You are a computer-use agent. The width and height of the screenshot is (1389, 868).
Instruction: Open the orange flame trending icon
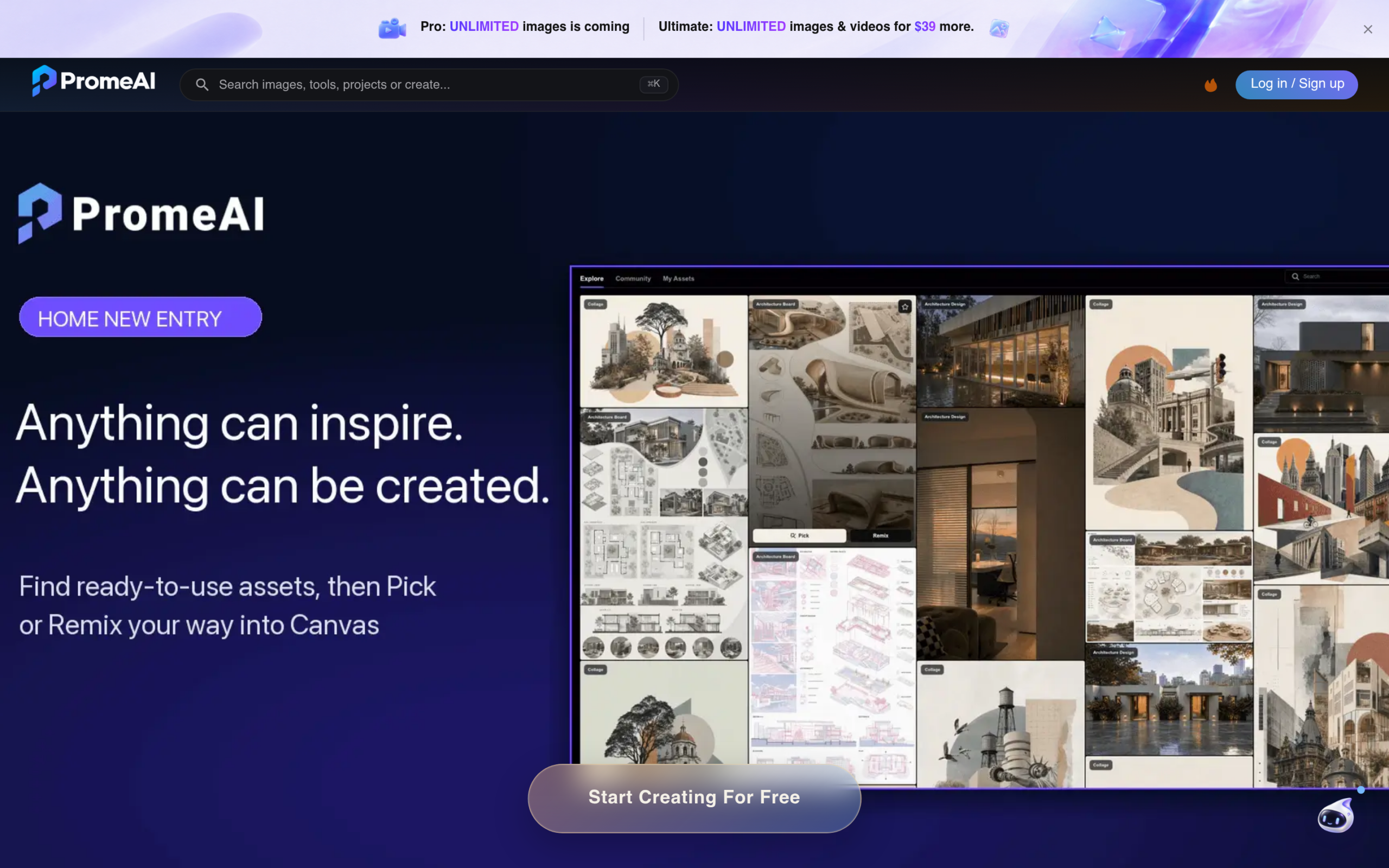[x=1210, y=85]
